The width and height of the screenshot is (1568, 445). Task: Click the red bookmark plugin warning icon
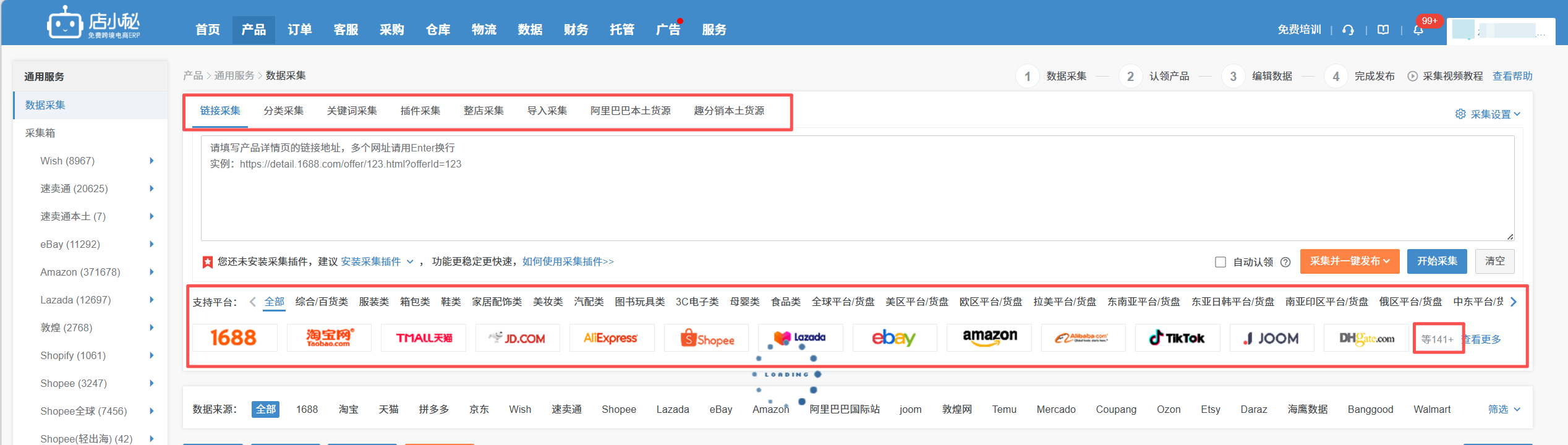[208, 262]
